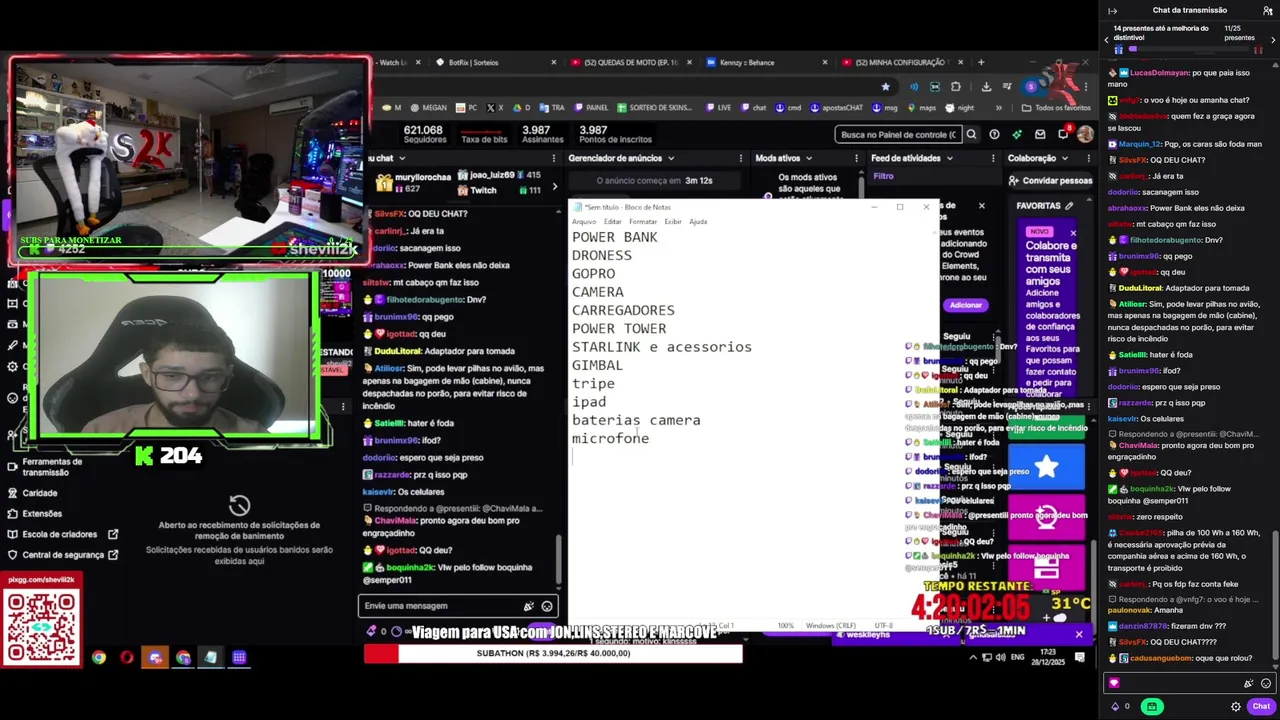
Task: Click the dashboard search magnifier icon
Action: click(x=971, y=134)
